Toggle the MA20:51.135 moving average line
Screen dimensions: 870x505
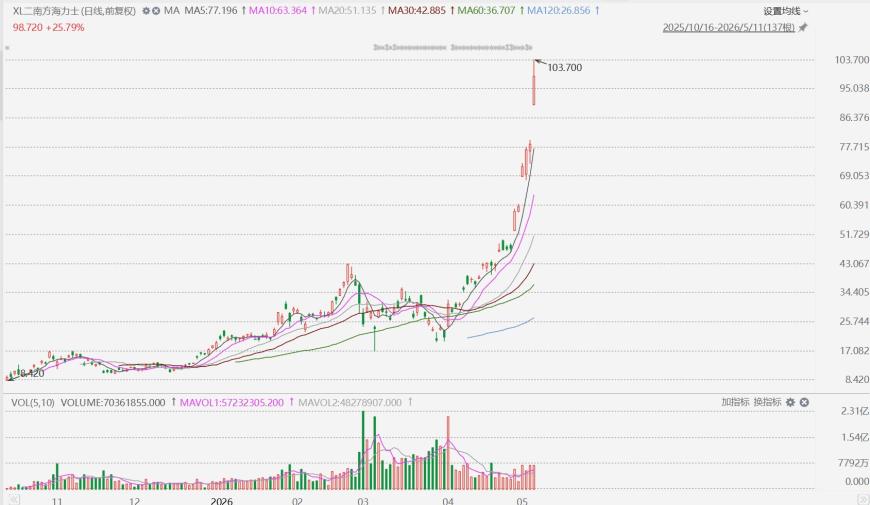click(x=347, y=11)
